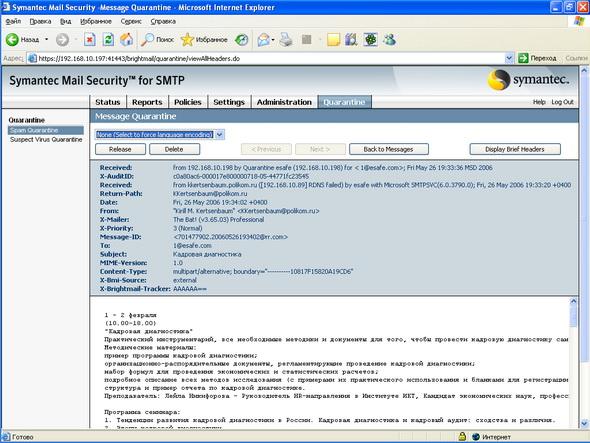Click the Stop loading icon

(x=90, y=40)
